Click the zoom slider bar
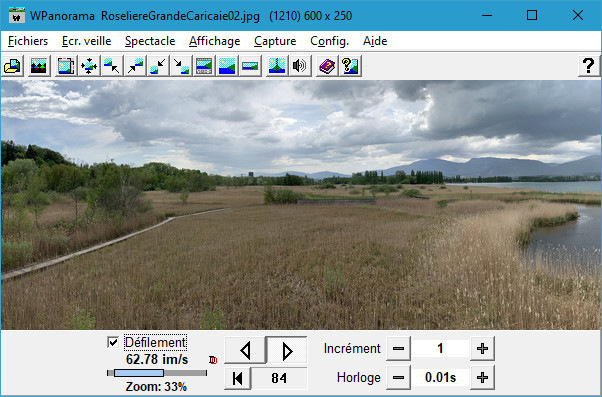Viewport: 602px width, 397px height. tap(157, 373)
